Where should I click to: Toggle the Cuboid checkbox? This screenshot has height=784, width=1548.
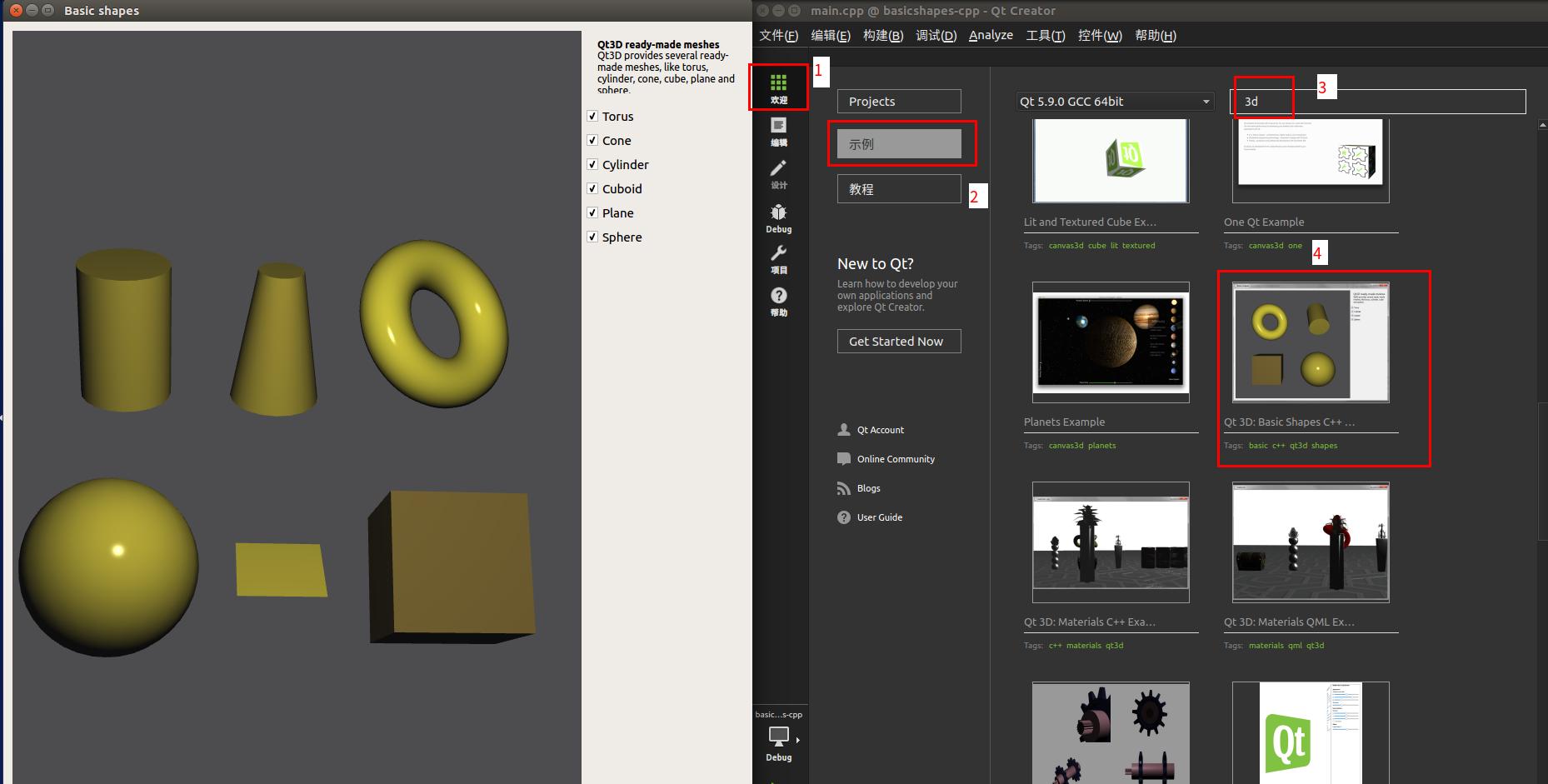[x=592, y=188]
